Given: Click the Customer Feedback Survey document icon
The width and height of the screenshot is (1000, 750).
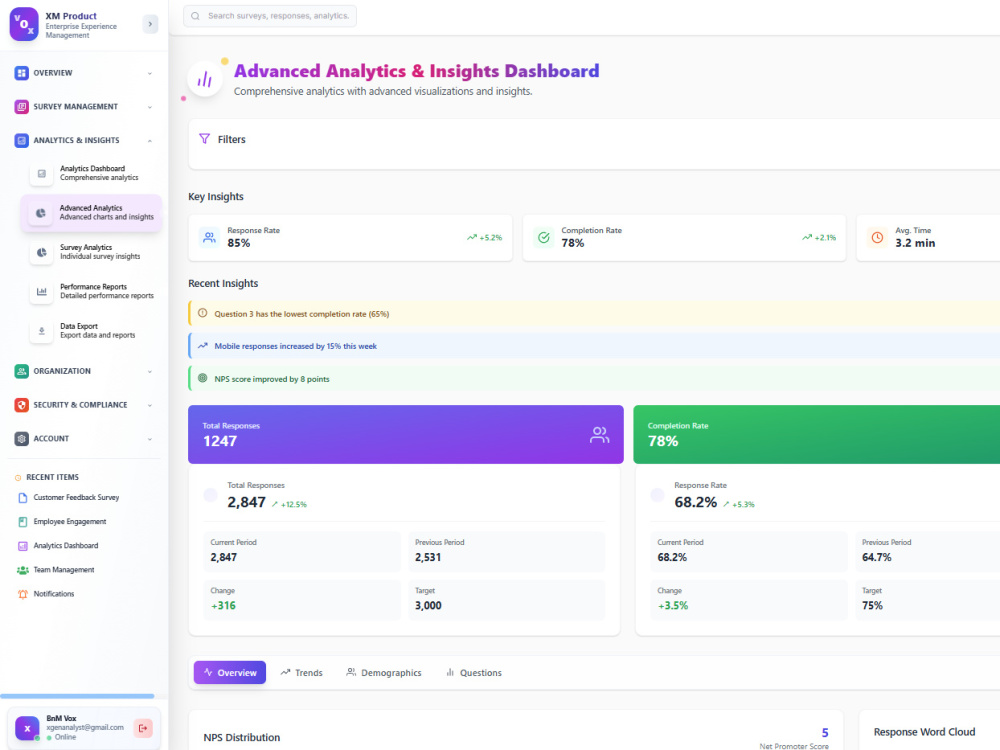Looking at the screenshot, I should pos(23,497).
